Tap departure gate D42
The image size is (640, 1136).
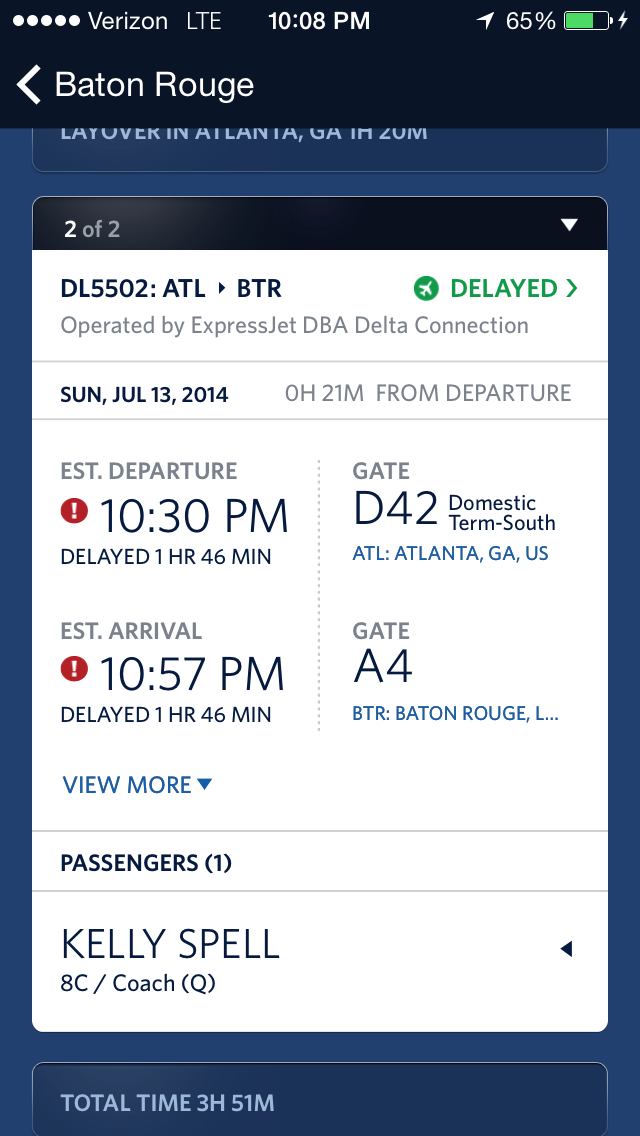pyautogui.click(x=396, y=509)
